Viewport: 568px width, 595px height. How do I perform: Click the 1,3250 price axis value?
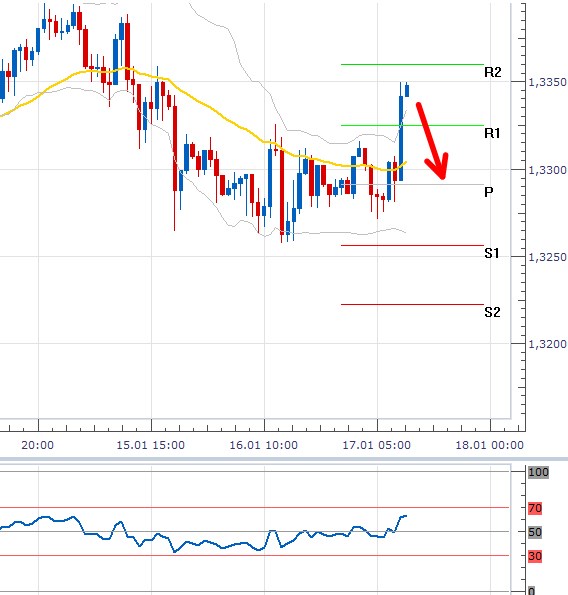tap(547, 257)
